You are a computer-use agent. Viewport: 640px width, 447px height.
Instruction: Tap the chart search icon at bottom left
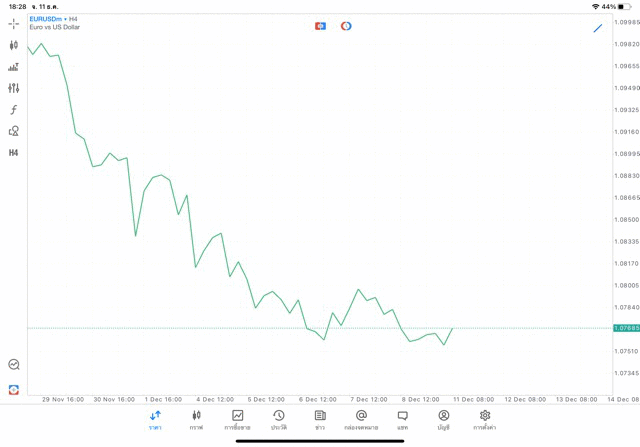pos(13,365)
